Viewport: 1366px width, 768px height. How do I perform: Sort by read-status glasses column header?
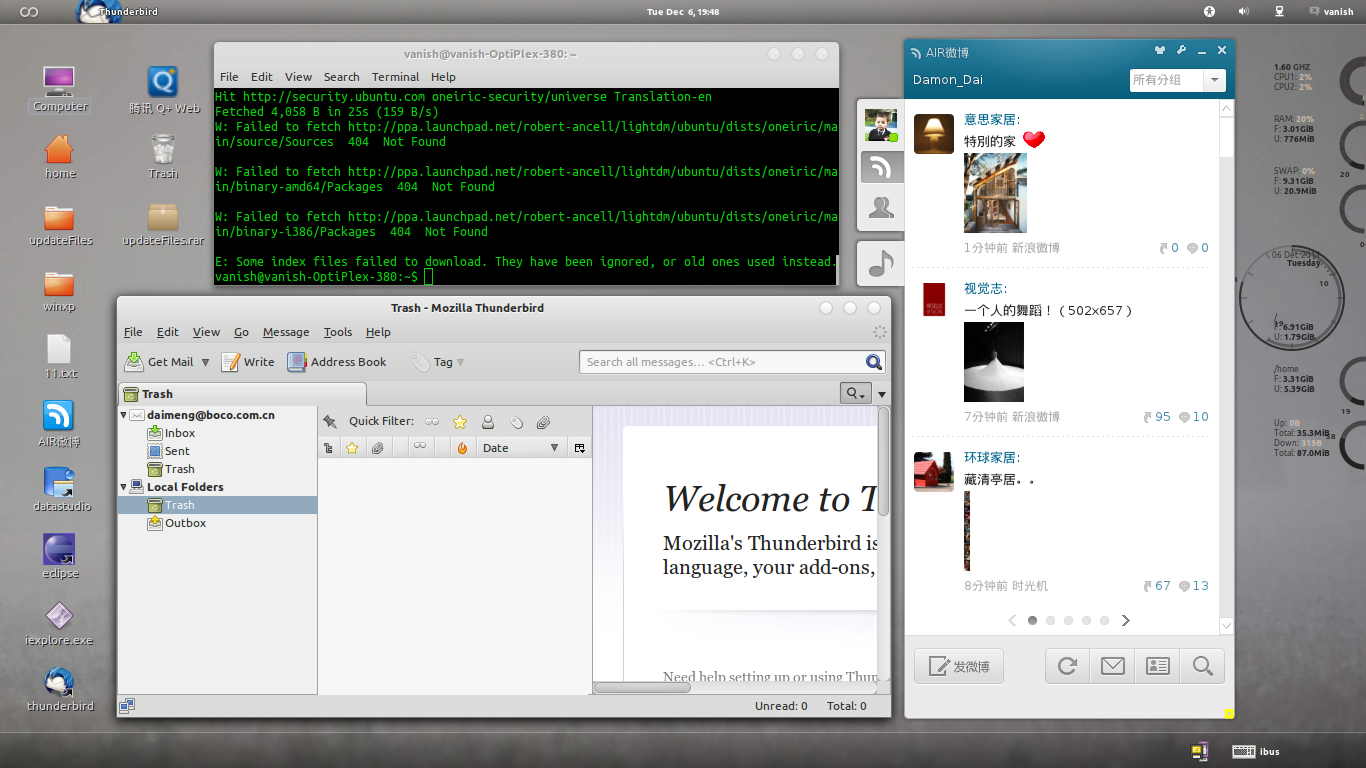coord(420,448)
